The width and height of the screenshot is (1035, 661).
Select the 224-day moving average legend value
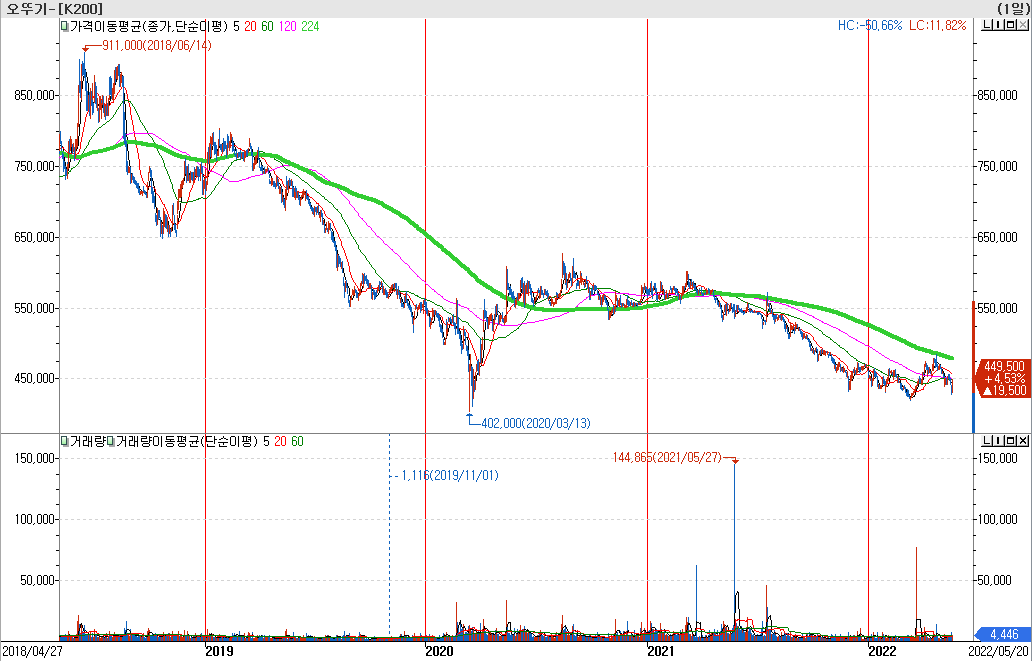[310, 26]
